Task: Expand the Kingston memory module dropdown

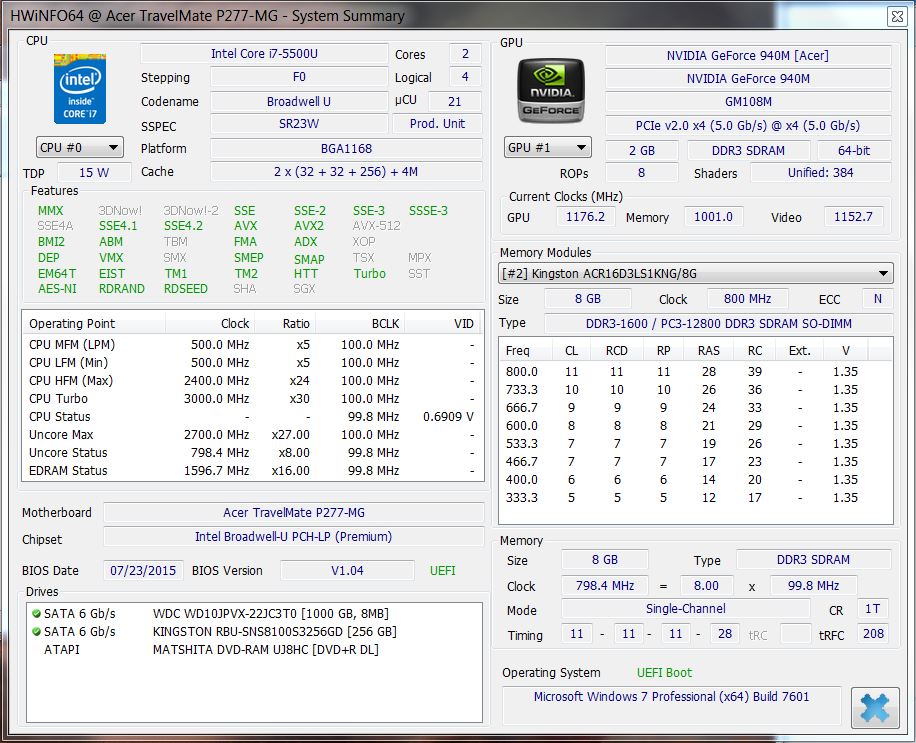Action: tap(696, 273)
